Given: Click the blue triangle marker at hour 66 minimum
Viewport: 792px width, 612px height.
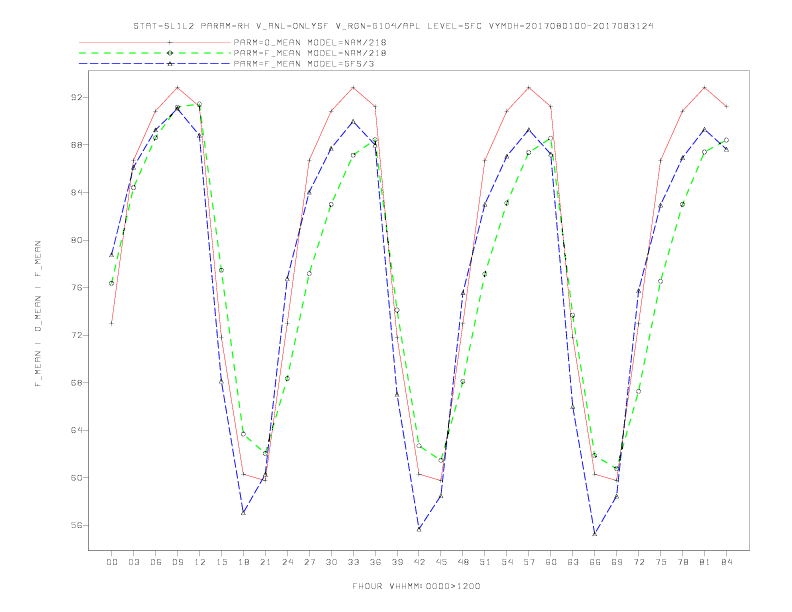Looking at the screenshot, I should tap(595, 534).
